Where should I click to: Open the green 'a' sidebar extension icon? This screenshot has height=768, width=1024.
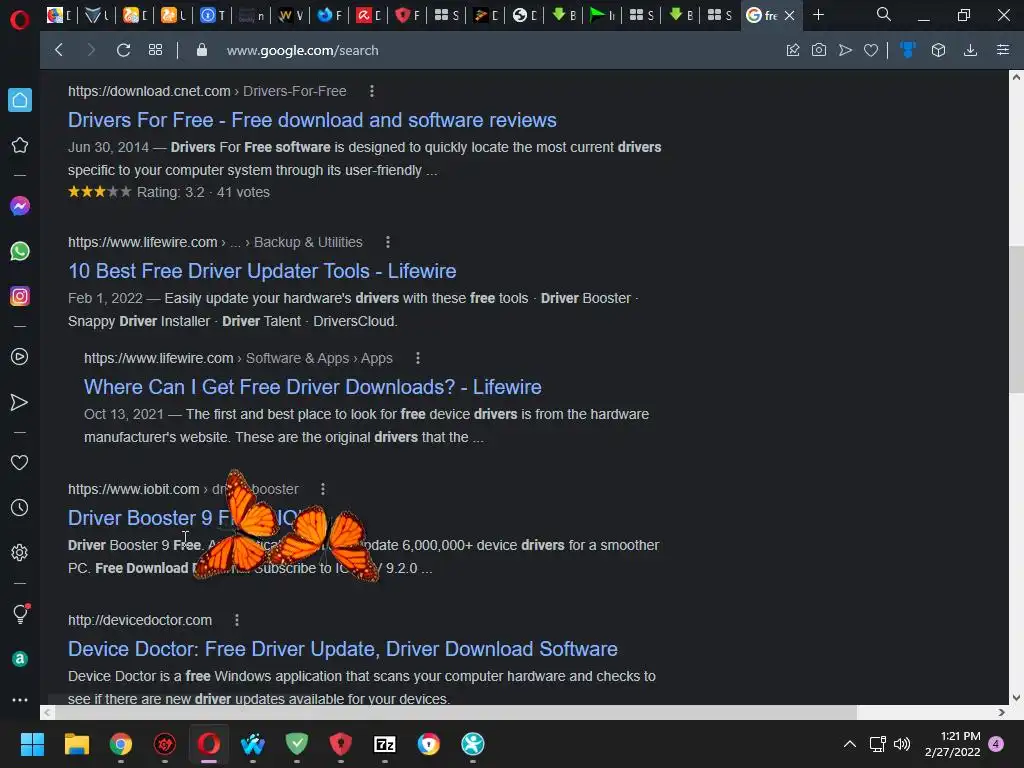tap(20, 659)
